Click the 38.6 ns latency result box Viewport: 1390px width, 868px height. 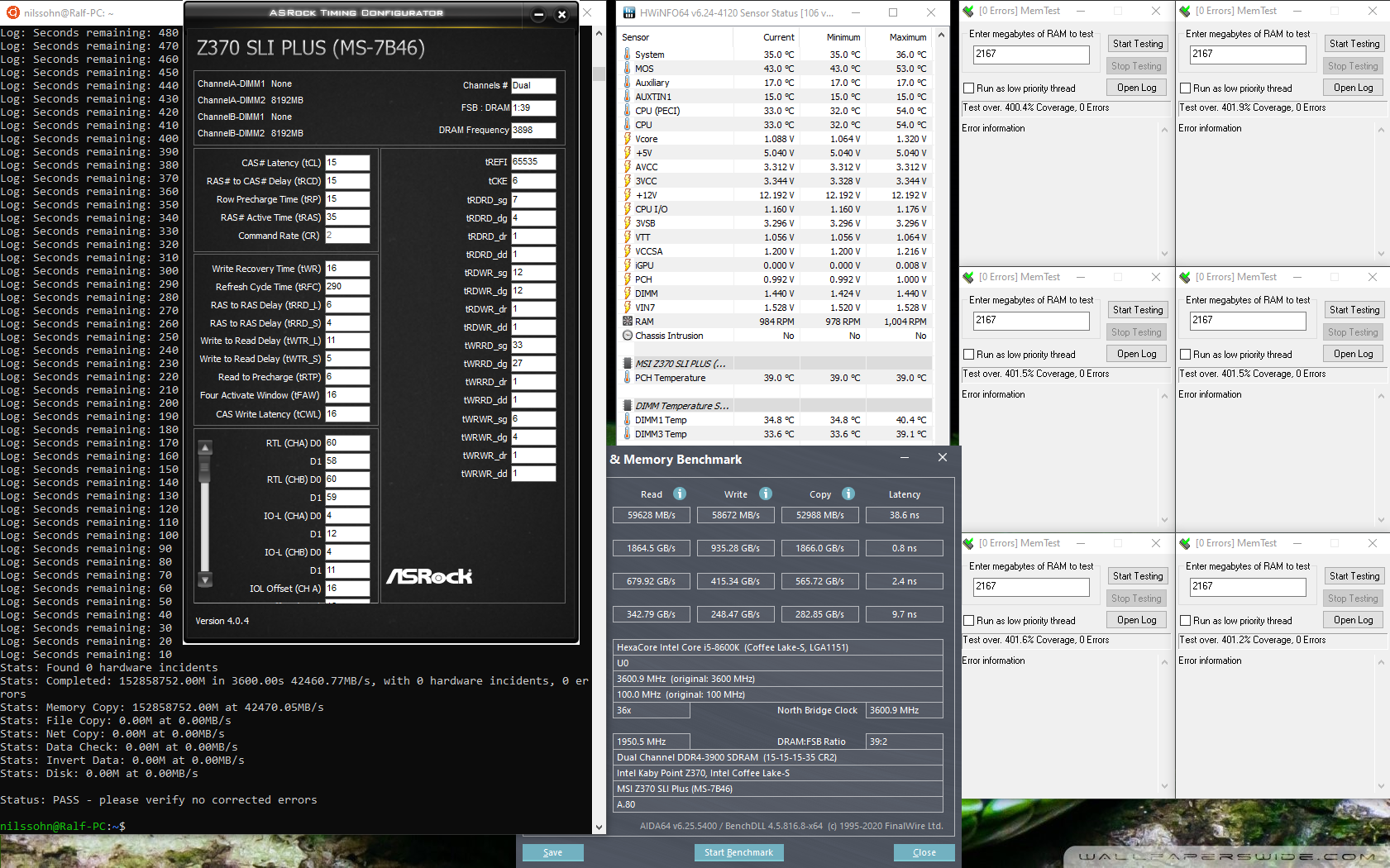[x=904, y=515]
